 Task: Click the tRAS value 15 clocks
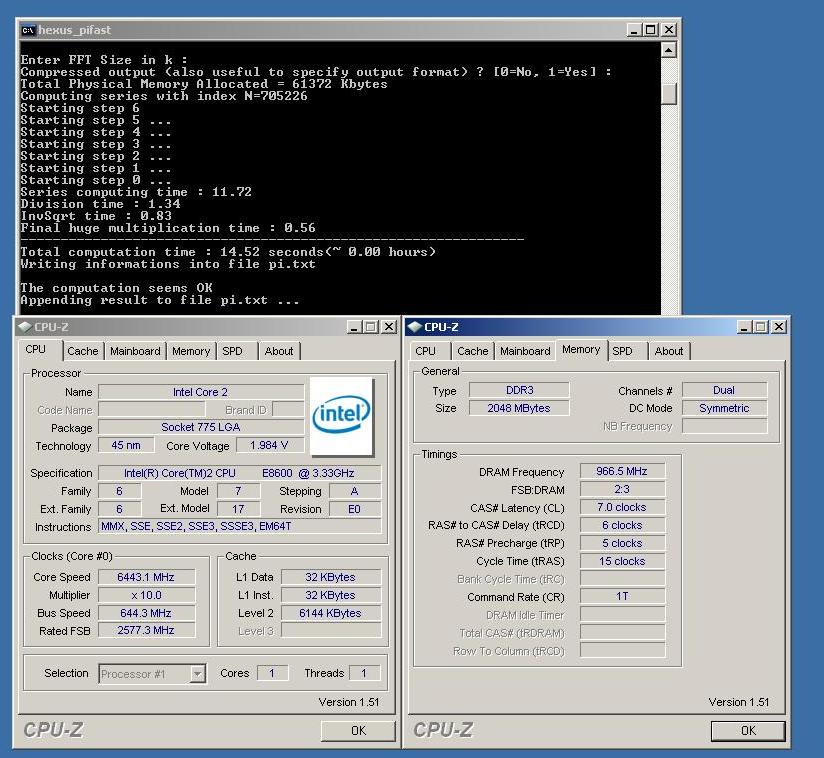(622, 561)
